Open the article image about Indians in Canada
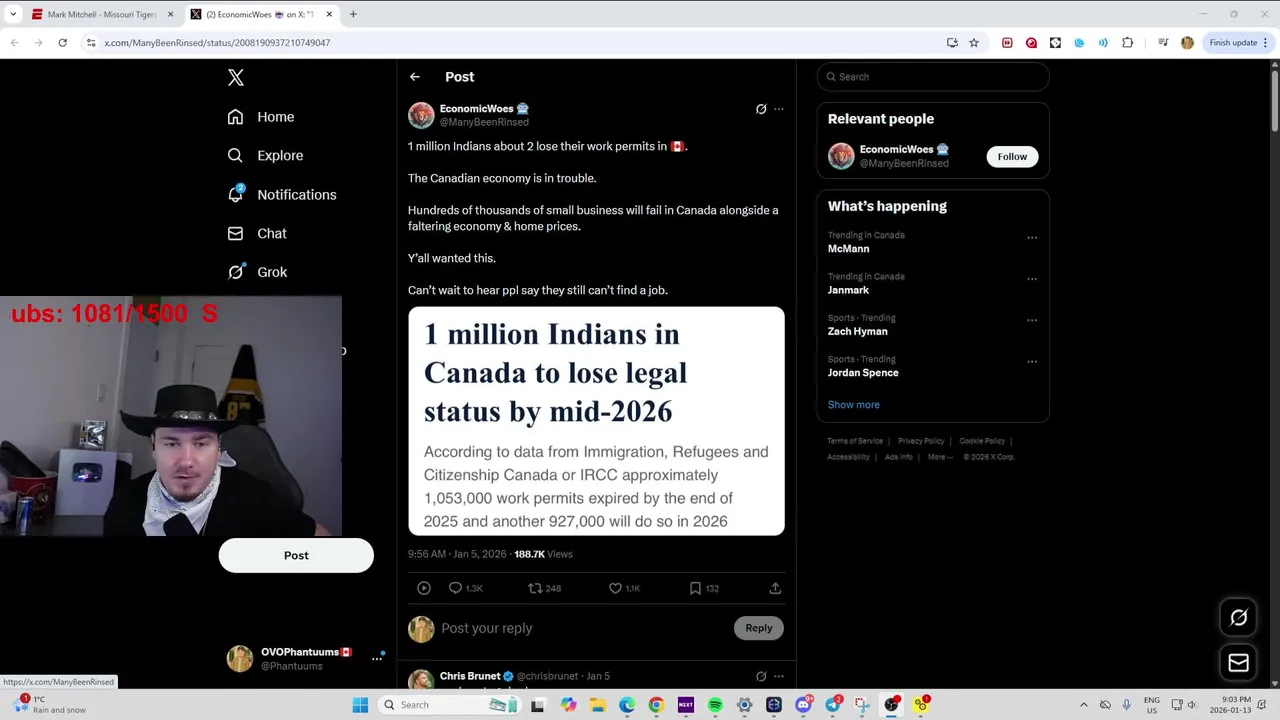Image resolution: width=1280 pixels, height=720 pixels. pos(596,421)
